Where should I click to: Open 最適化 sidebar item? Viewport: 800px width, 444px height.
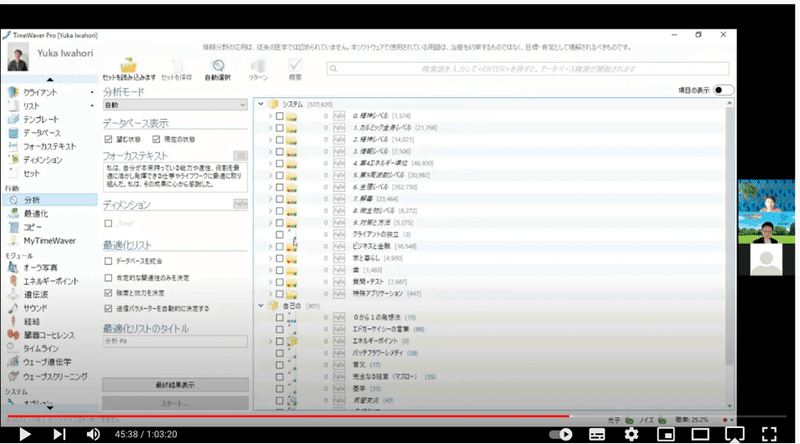pos(36,214)
